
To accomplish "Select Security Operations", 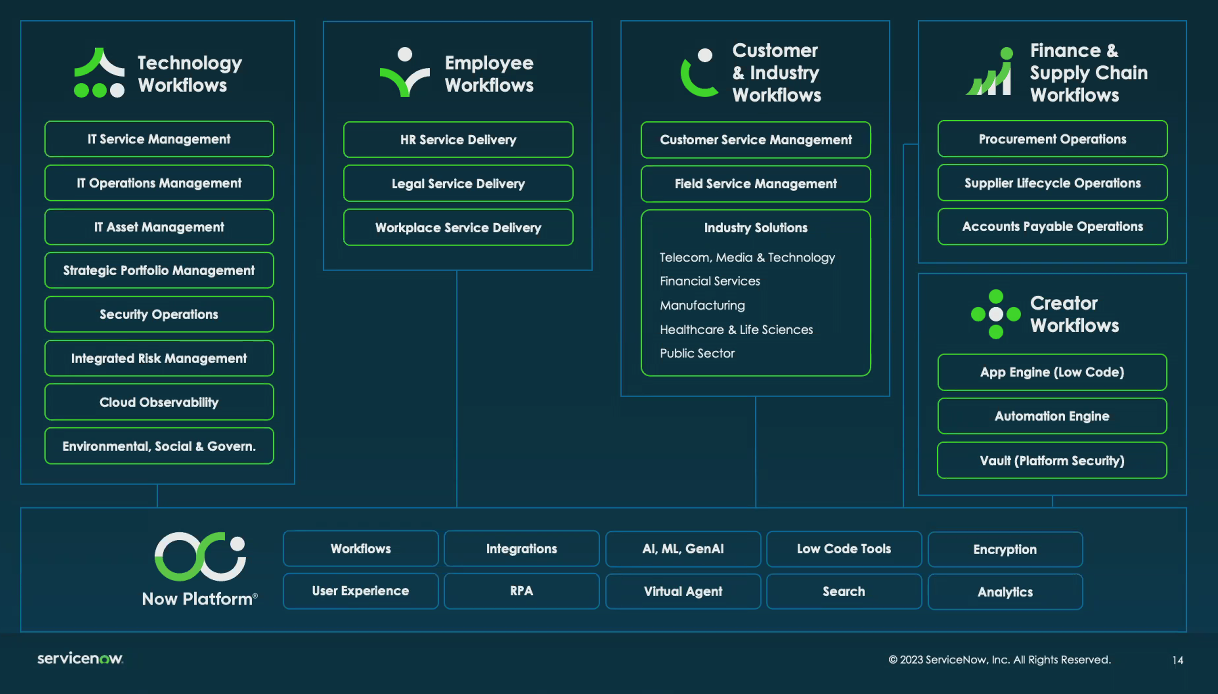I will tap(158, 314).
